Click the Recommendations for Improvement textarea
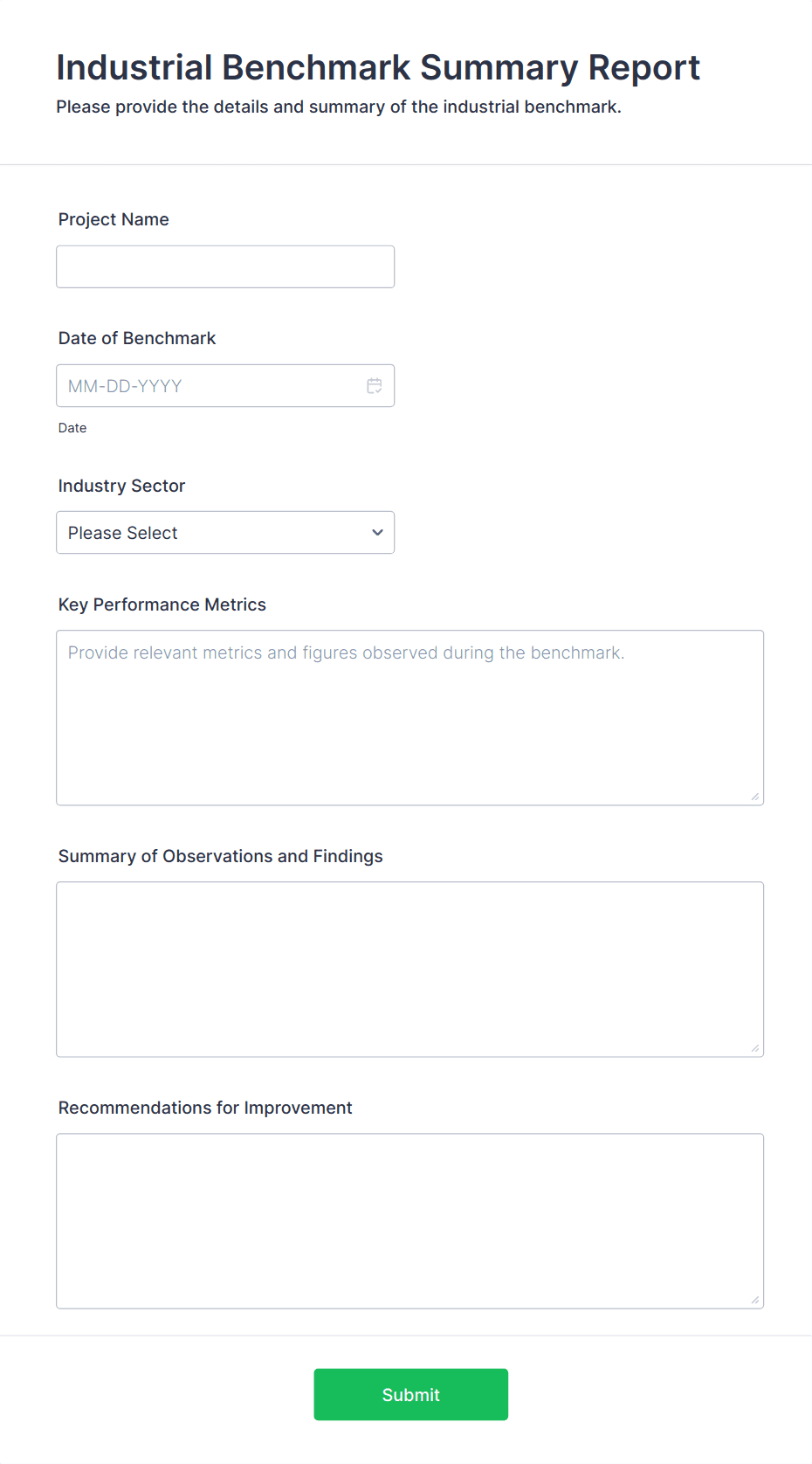The image size is (812, 1464). [x=409, y=1221]
